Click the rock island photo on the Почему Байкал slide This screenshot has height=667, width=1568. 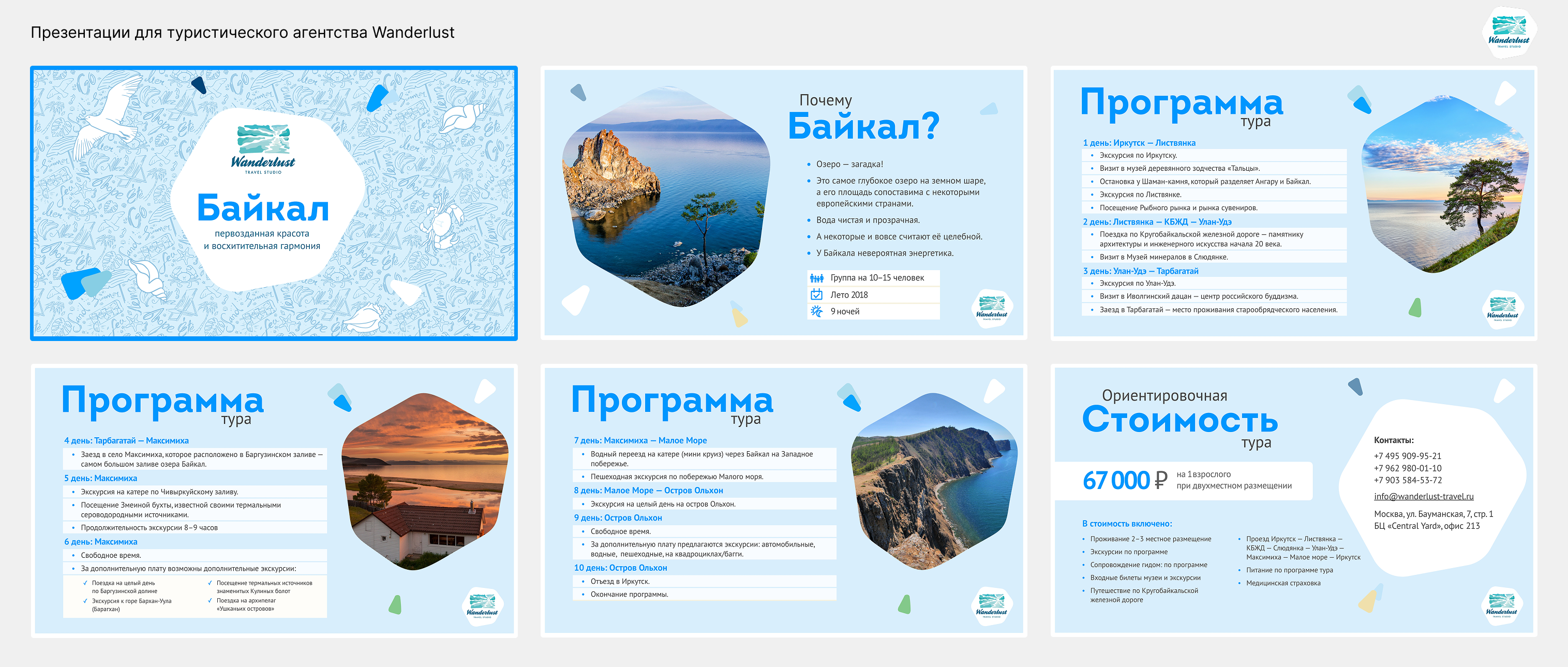coord(666,196)
